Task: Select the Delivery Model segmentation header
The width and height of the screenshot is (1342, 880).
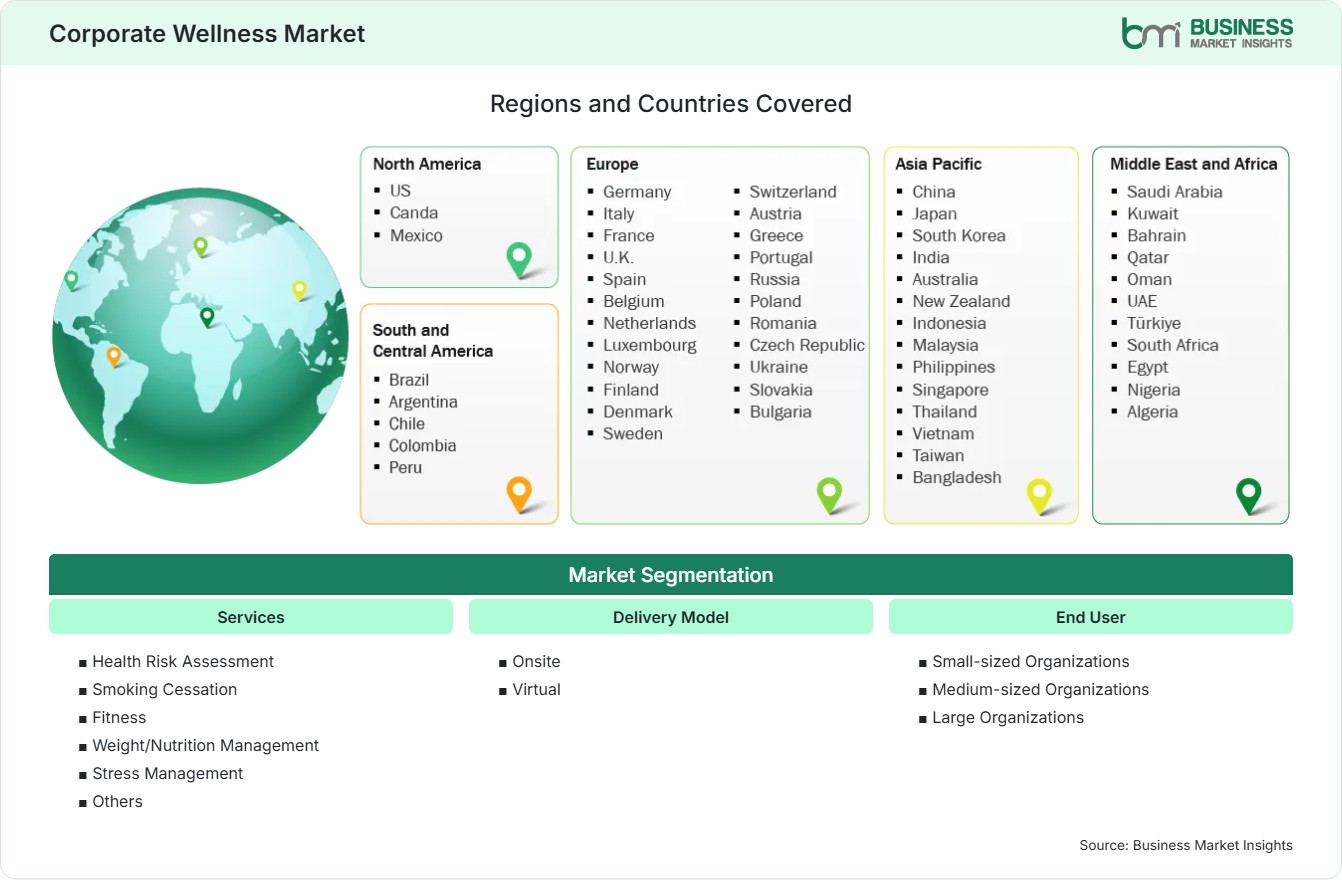Action: coord(671,617)
